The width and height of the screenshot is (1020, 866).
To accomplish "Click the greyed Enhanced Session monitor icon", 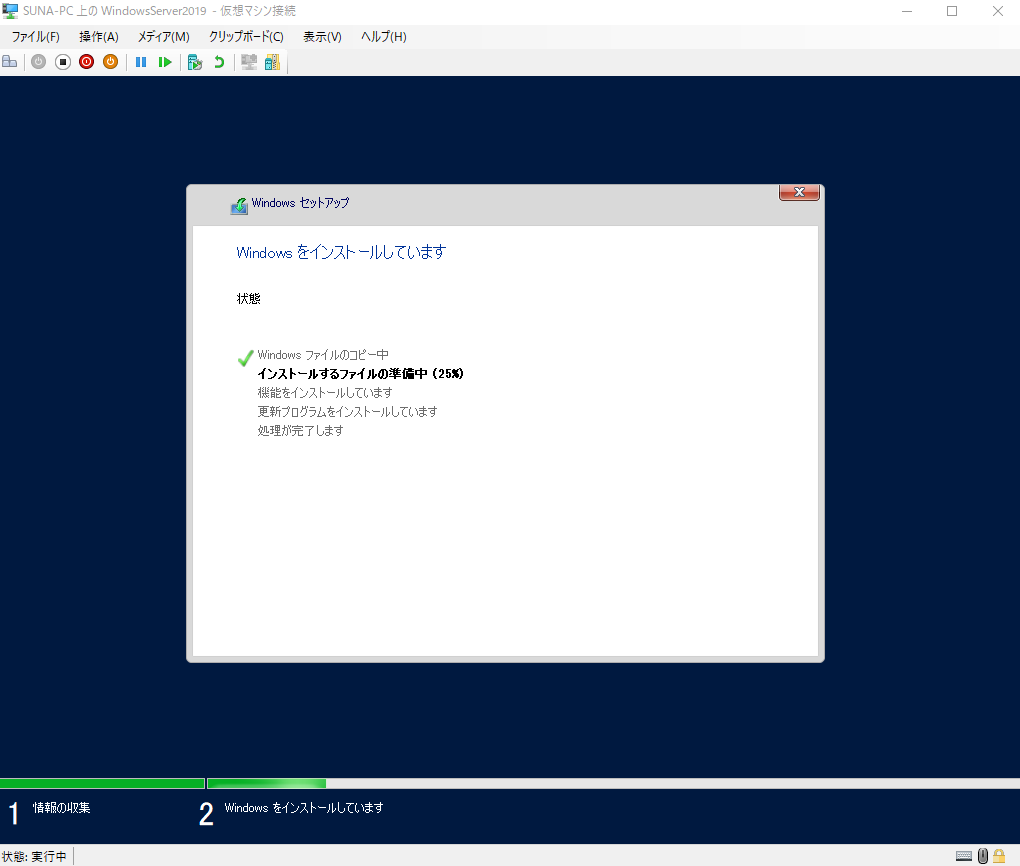I will (x=249, y=62).
